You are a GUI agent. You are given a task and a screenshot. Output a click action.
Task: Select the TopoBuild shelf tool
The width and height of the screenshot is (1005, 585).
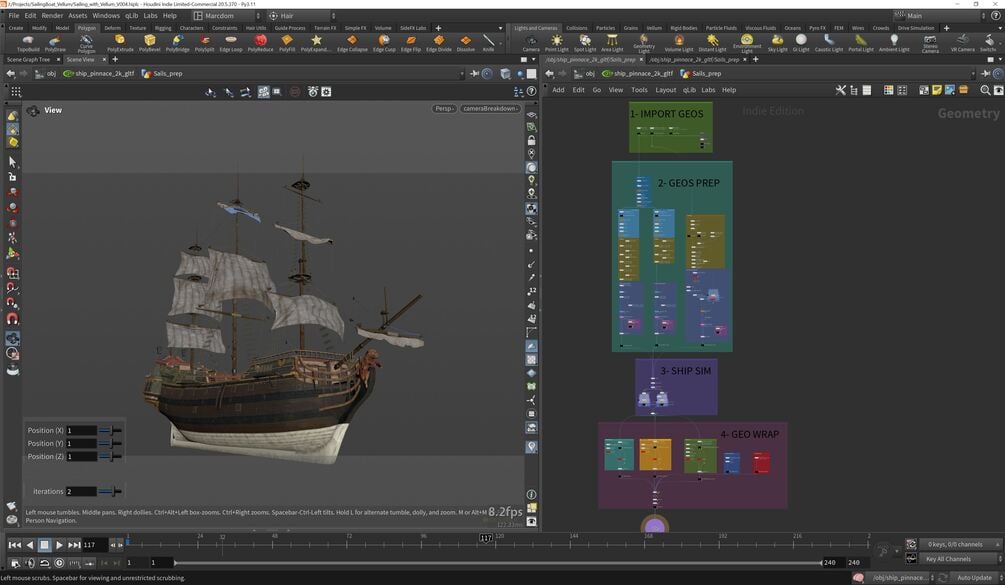pyautogui.click(x=28, y=43)
